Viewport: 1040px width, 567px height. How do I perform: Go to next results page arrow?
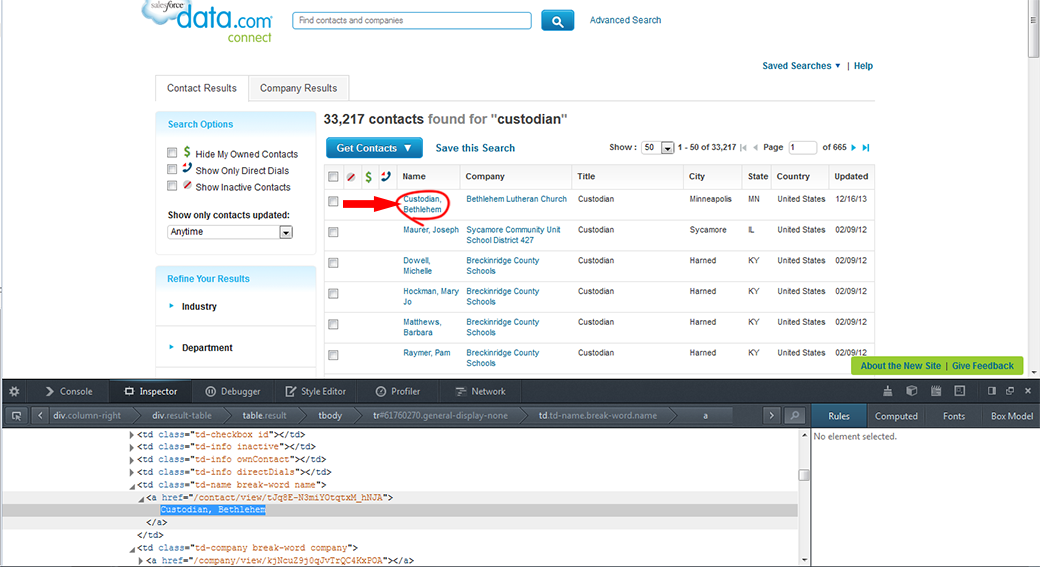click(x=854, y=147)
